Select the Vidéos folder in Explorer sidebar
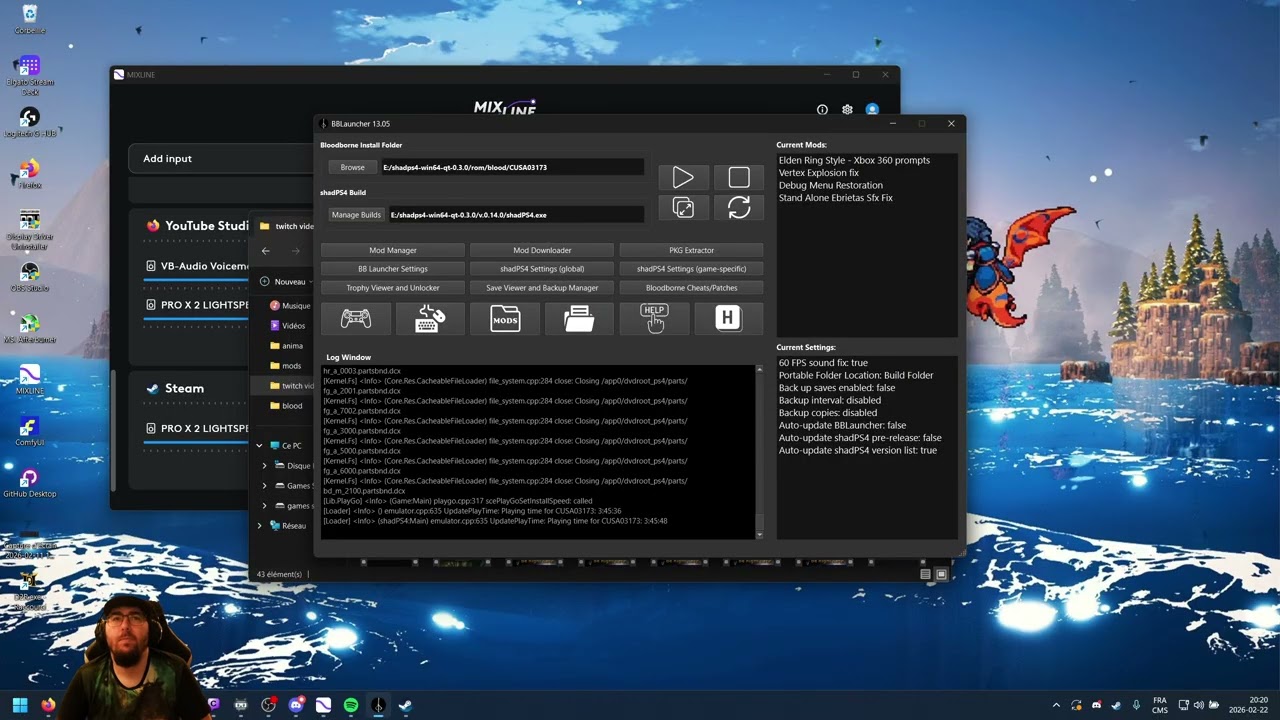Screen dimensions: 1280x720 (288, 326)
